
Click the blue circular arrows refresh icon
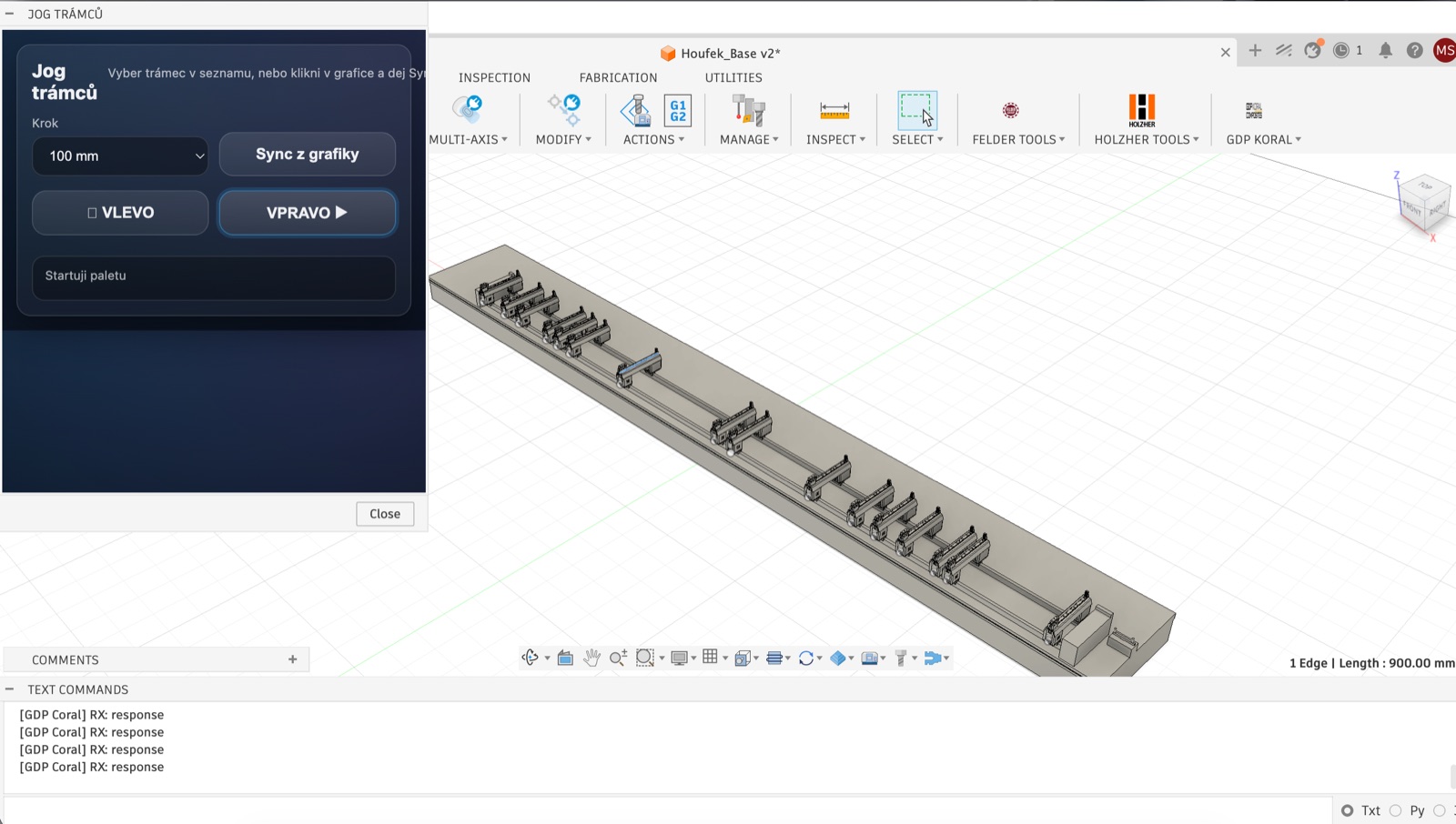[x=806, y=658]
